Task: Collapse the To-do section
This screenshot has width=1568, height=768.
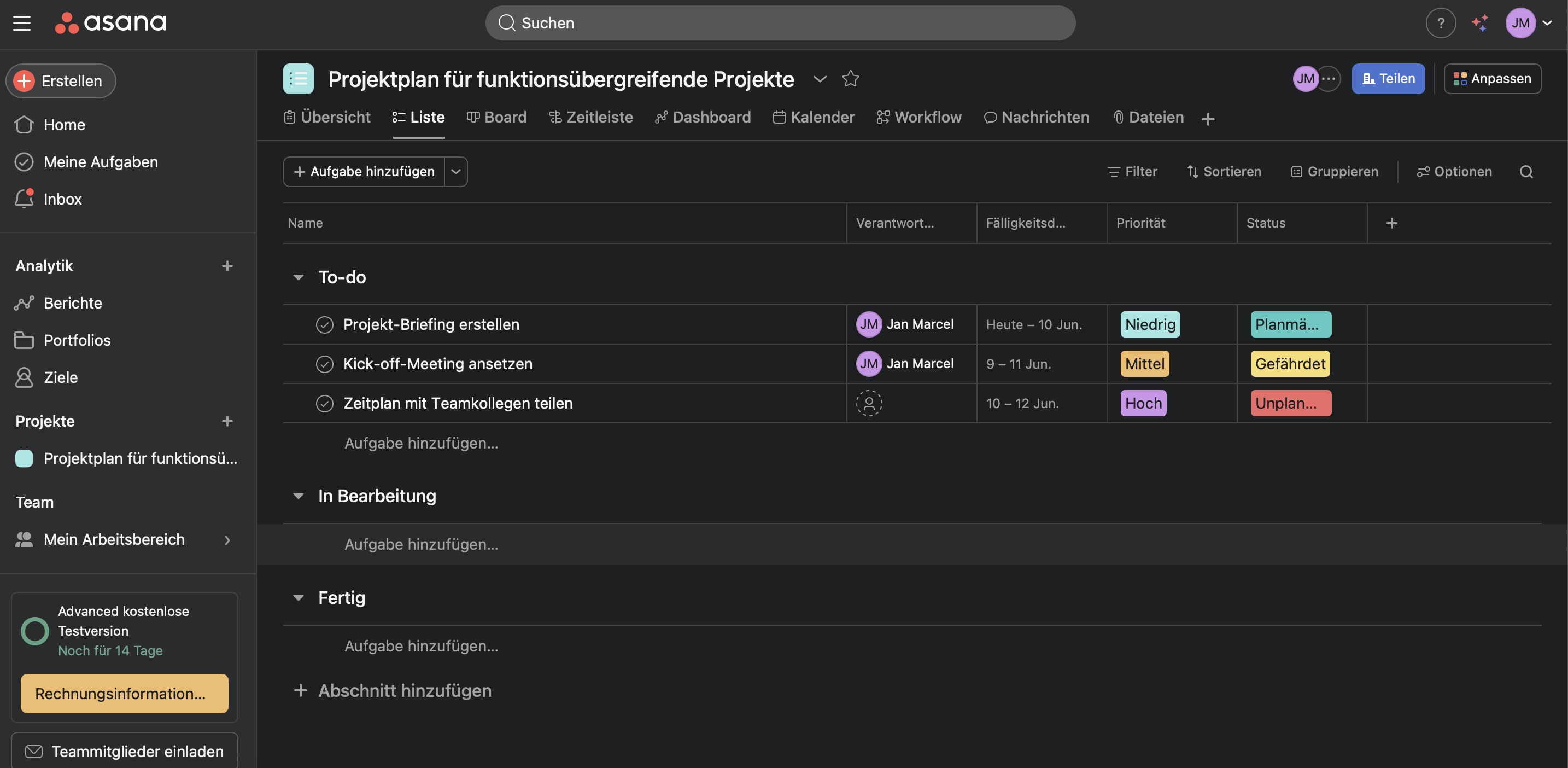Action: click(x=299, y=278)
